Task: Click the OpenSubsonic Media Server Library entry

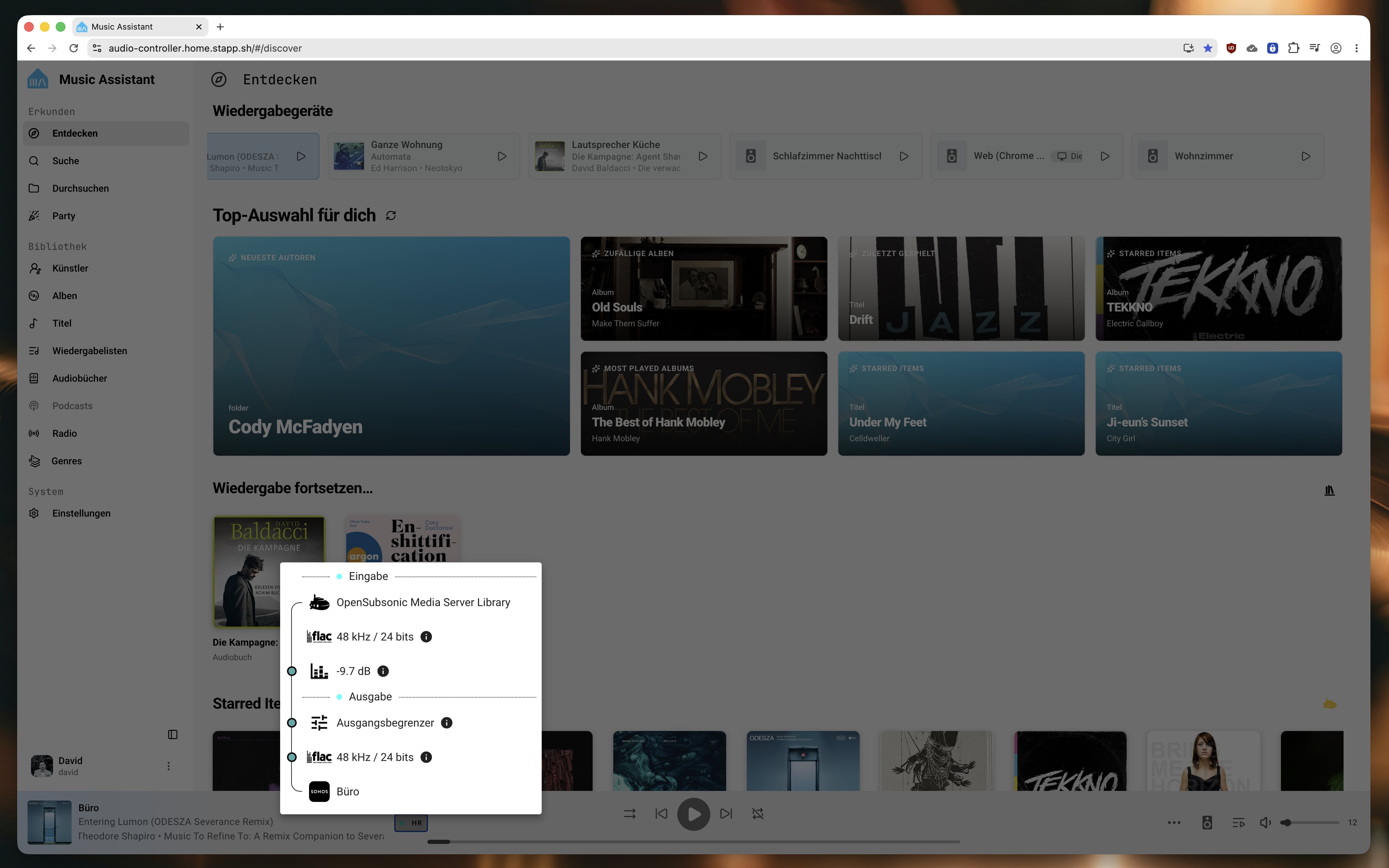Action: coord(410,602)
